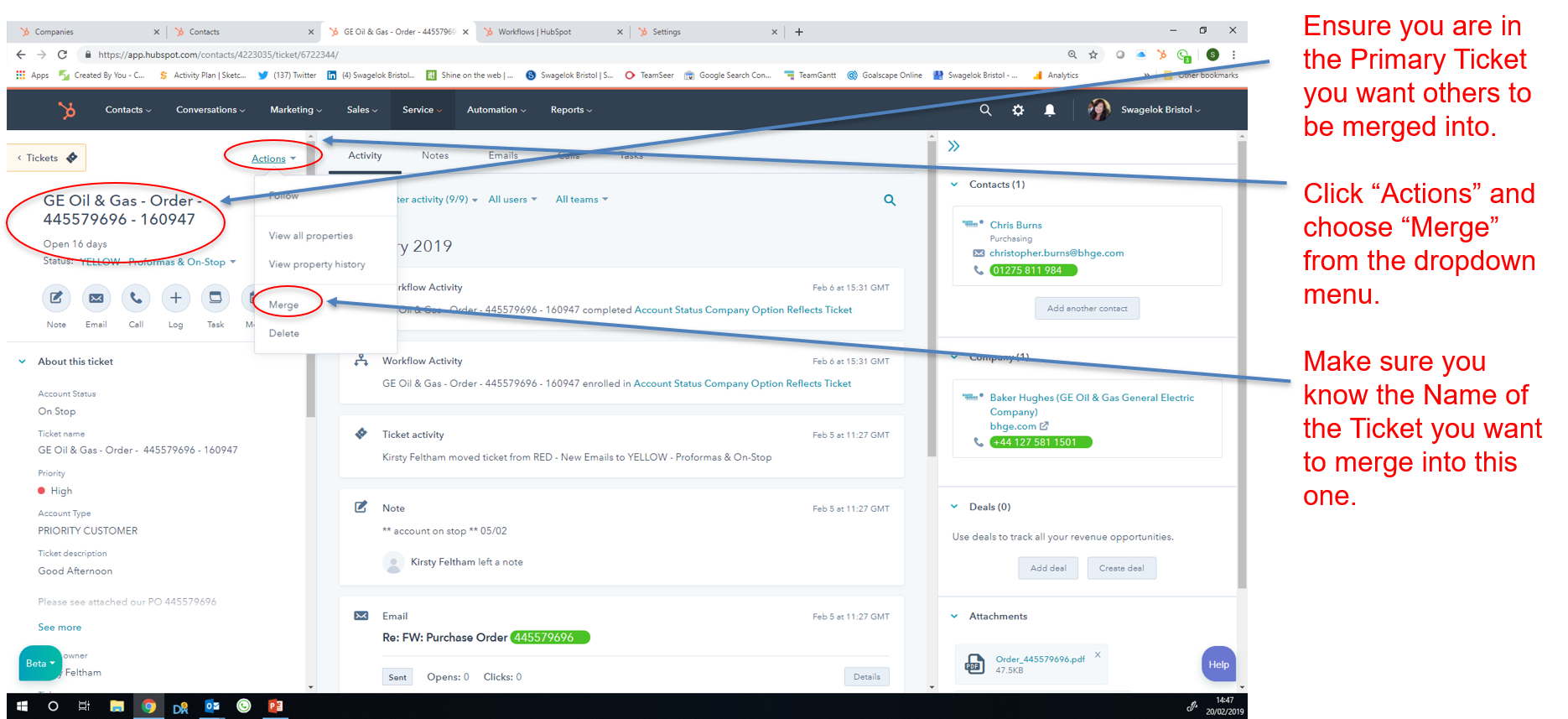Click the Task action icon
This screenshot has height=719, width=1568.
215,298
